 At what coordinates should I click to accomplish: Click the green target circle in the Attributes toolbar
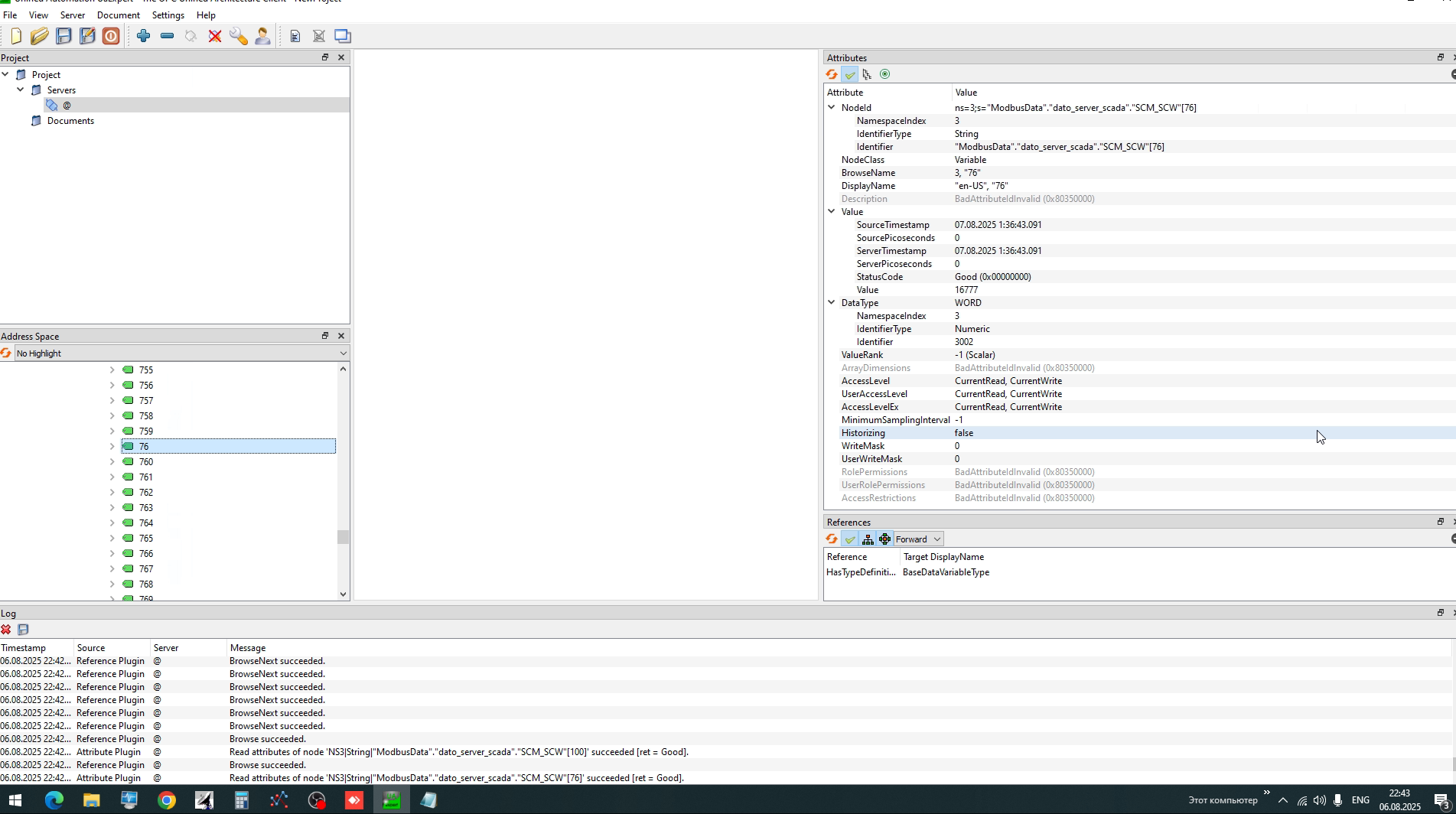885,74
